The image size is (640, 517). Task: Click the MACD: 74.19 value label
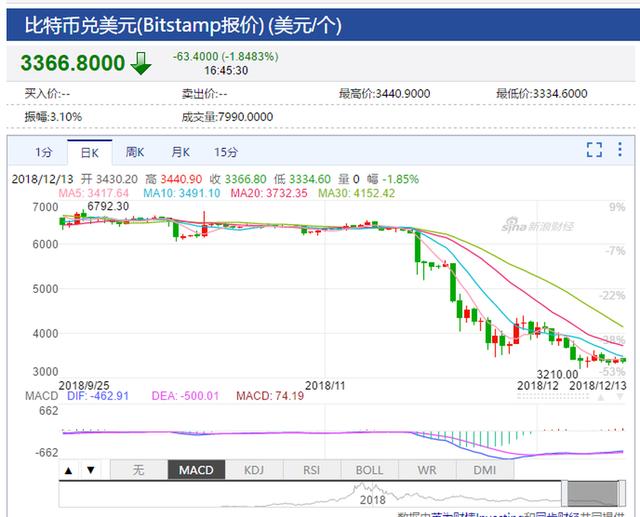pyautogui.click(x=270, y=396)
